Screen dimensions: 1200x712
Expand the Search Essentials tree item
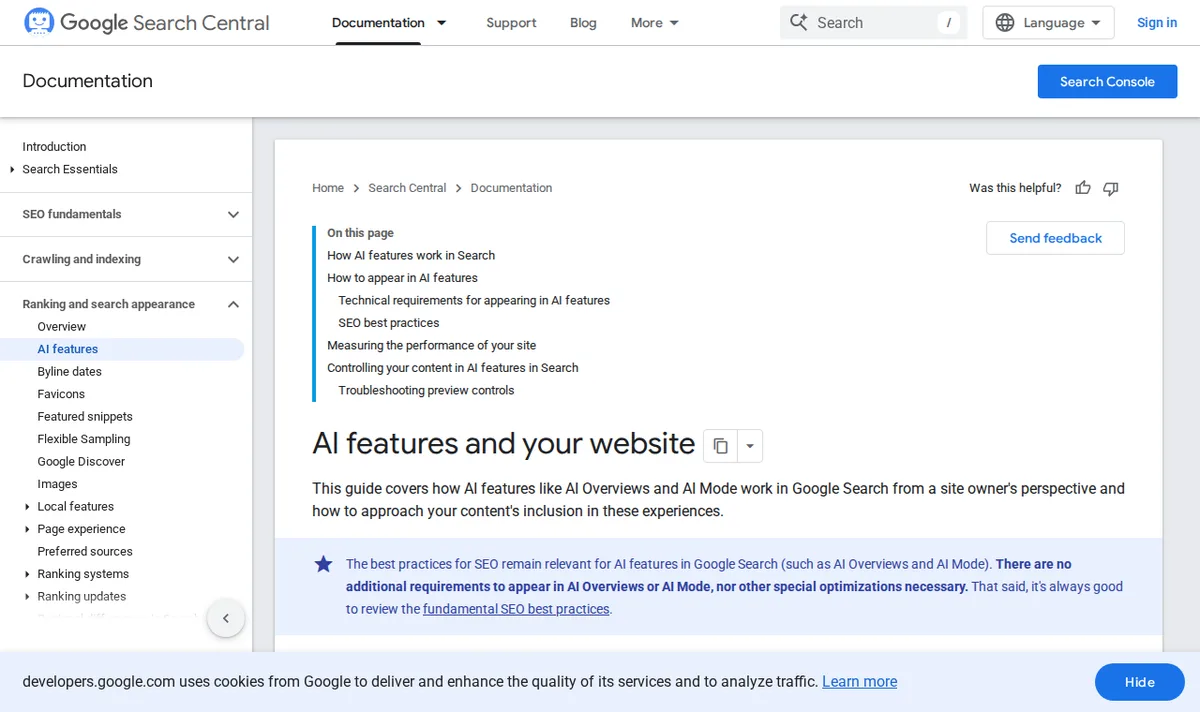click(x=12, y=169)
